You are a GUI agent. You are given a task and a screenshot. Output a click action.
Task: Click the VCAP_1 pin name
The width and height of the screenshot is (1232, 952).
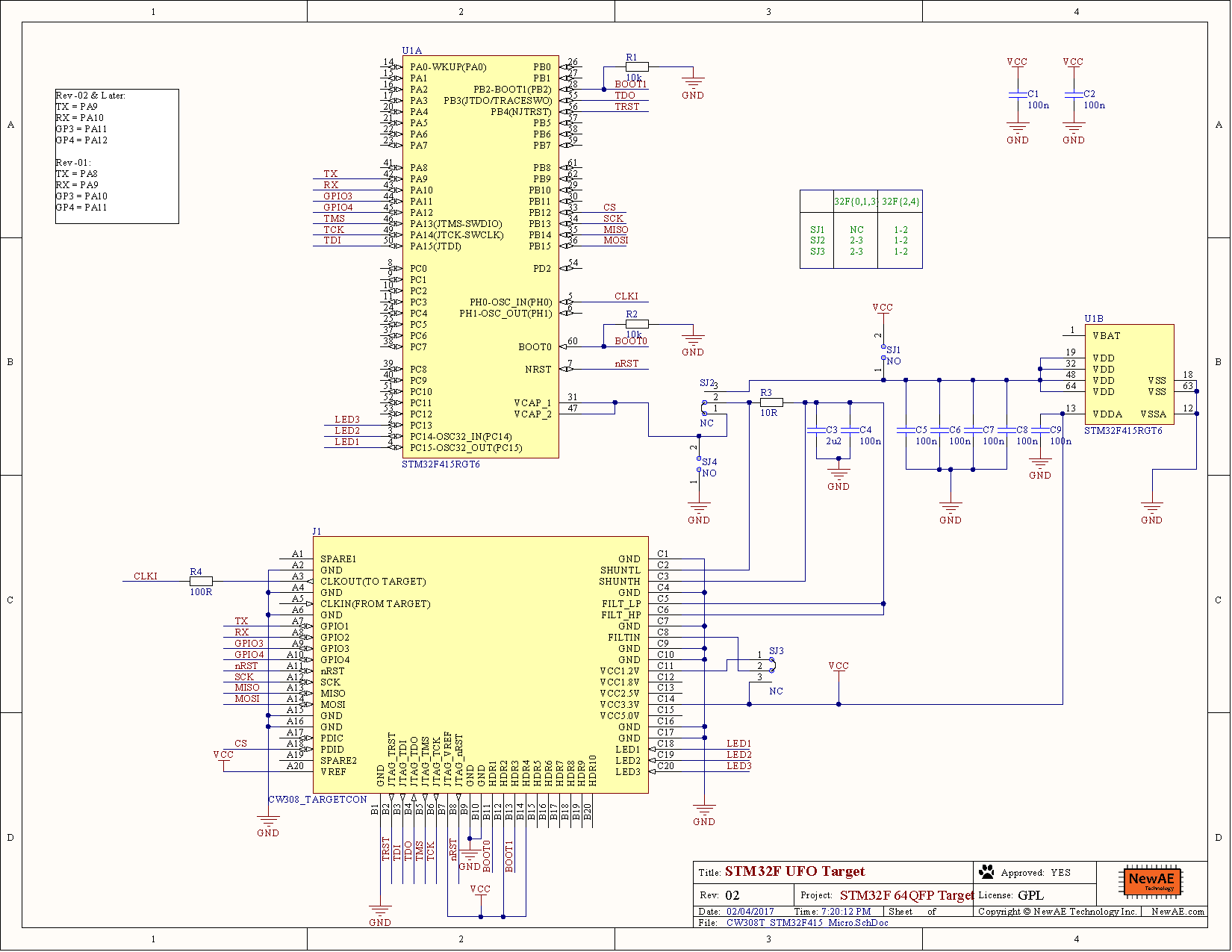click(x=532, y=403)
